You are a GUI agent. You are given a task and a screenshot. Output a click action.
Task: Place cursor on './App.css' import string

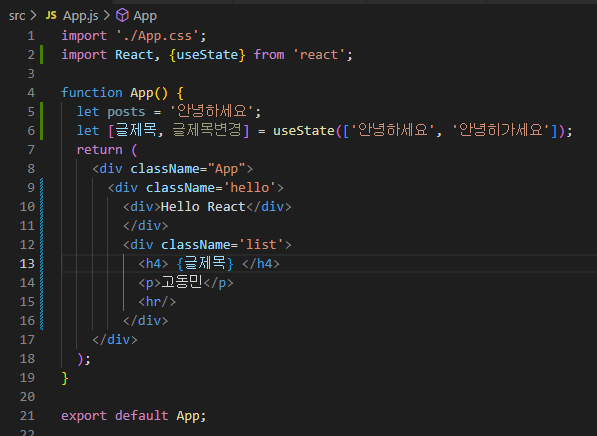[x=157, y=36]
